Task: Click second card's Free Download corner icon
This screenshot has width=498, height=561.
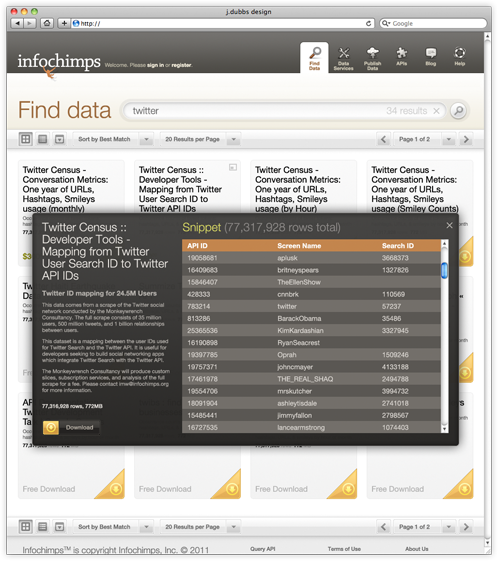Action: [x=231, y=488]
